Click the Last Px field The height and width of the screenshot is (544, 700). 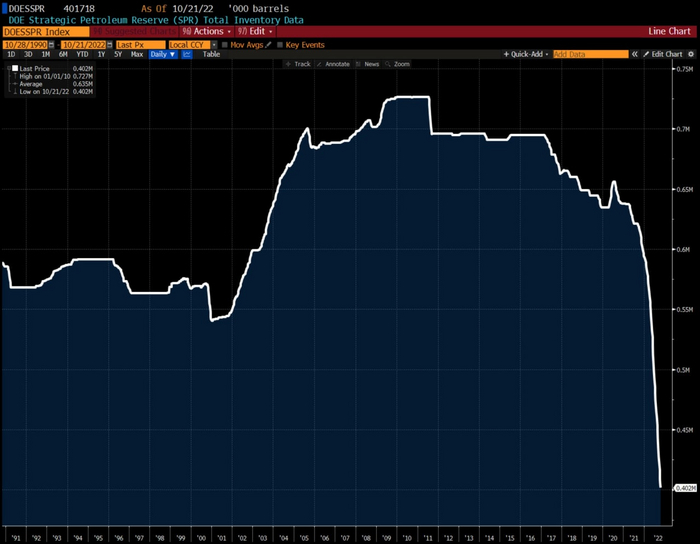pos(140,45)
